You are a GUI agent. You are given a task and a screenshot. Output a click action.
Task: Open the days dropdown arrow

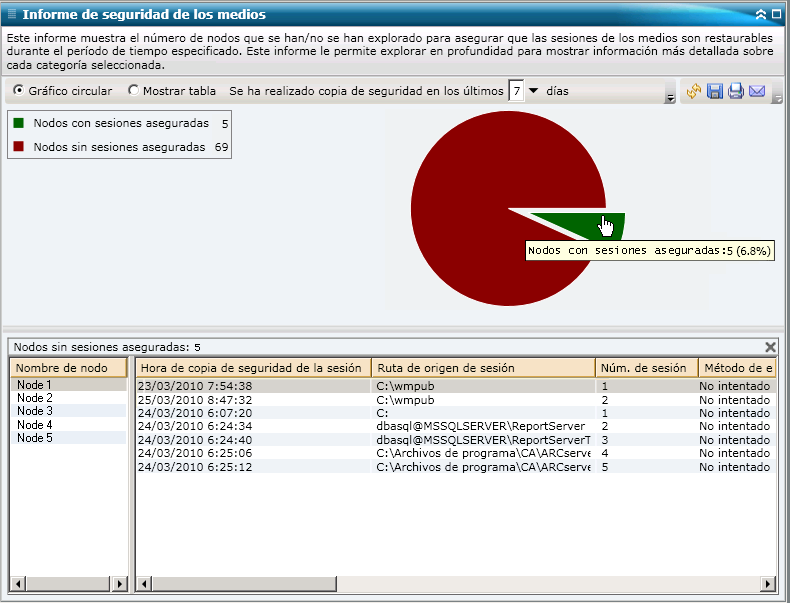click(533, 91)
